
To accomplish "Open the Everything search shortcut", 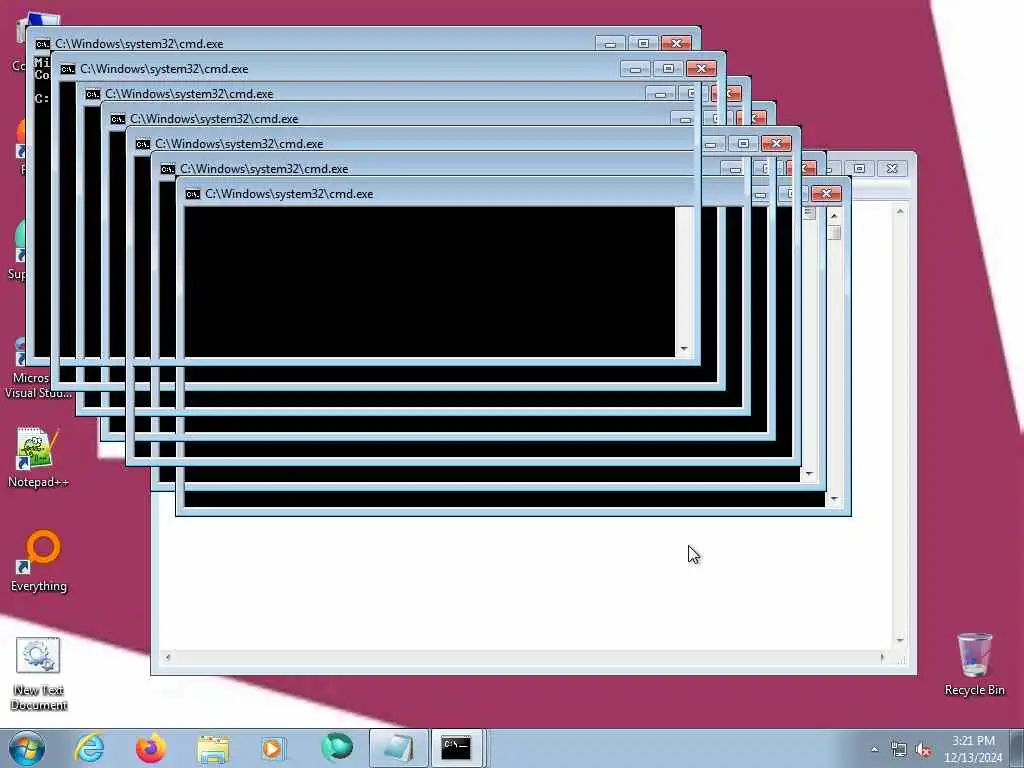I will point(39,560).
